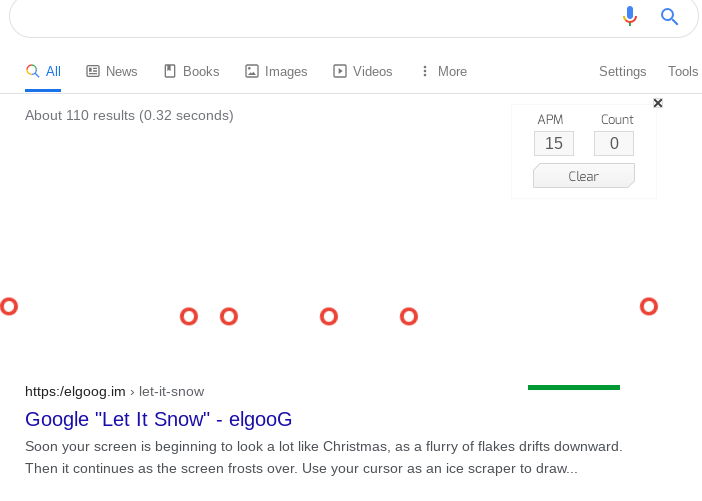Click the snippet text starting "Soon your screen"
This screenshot has height=501, width=702.
324,458
